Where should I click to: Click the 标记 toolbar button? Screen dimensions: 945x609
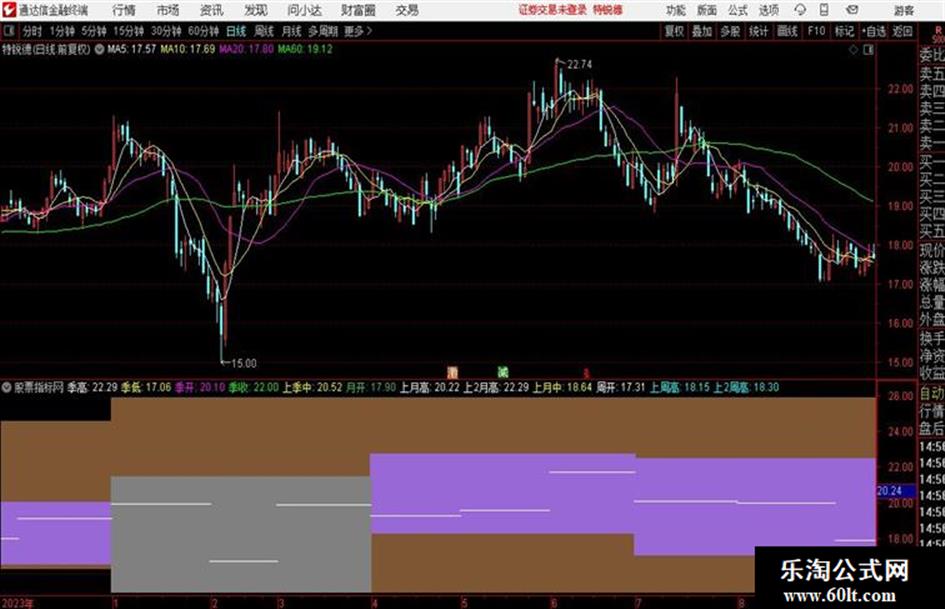844,31
